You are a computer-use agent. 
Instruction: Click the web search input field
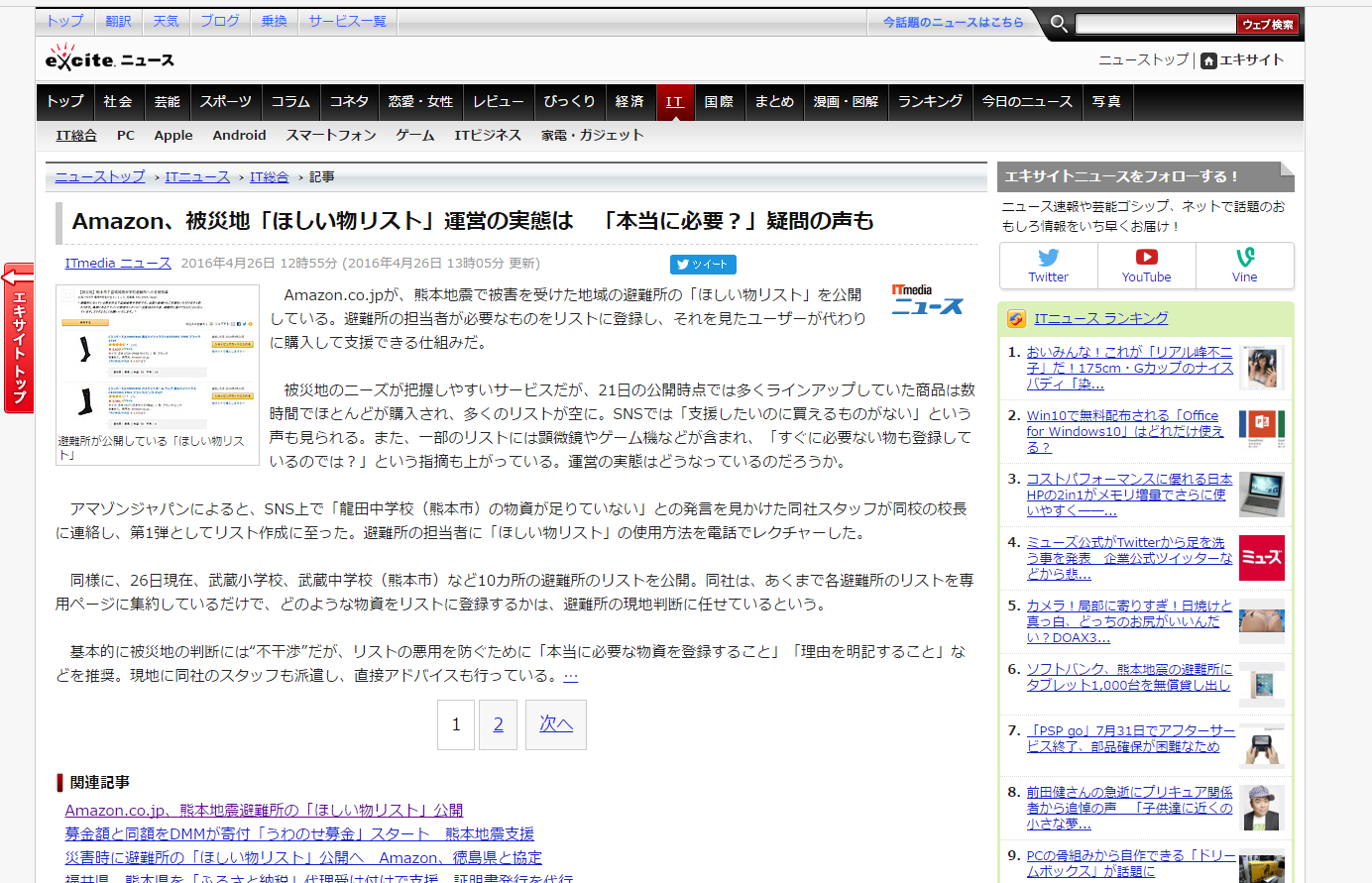tap(1155, 24)
